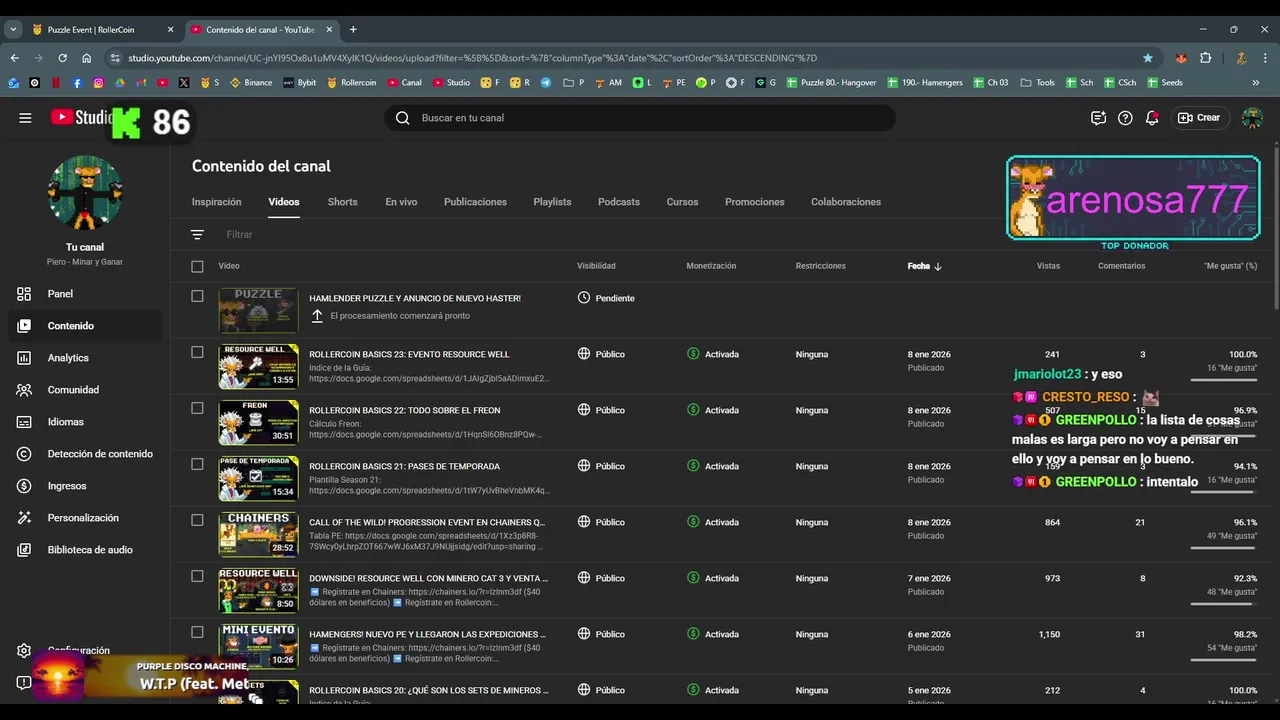Open the Tools bookmarks folder

pos(1037,83)
